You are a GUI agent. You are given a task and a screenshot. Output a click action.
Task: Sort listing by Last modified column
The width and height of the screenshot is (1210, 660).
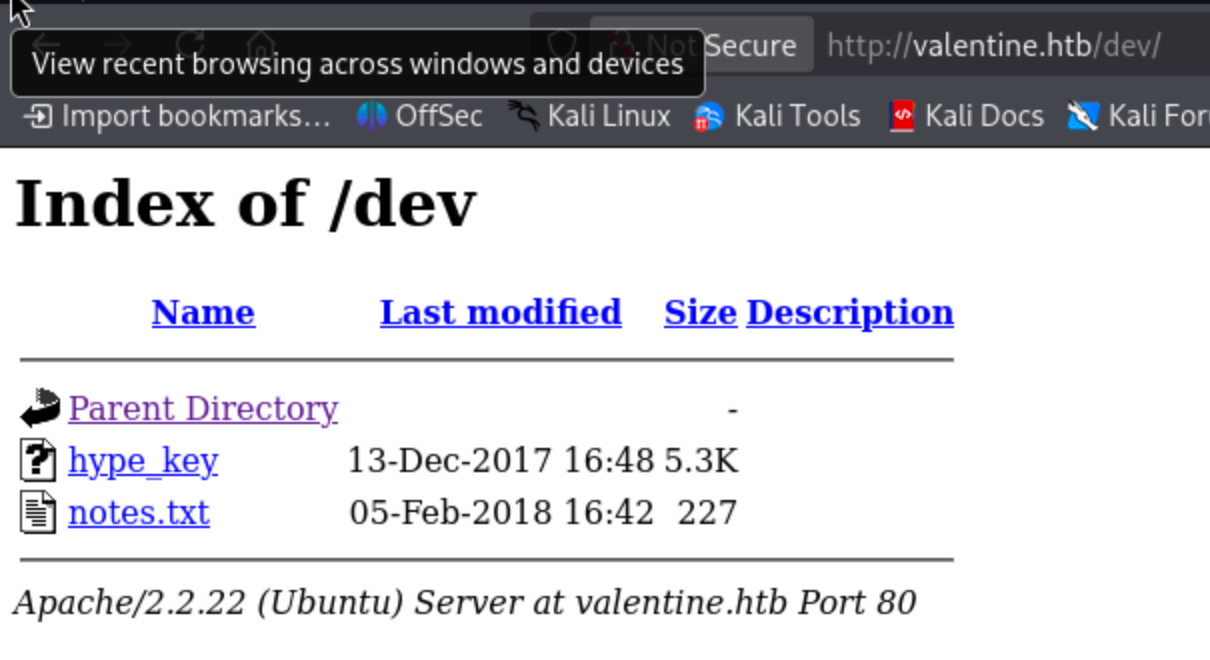tap(500, 312)
